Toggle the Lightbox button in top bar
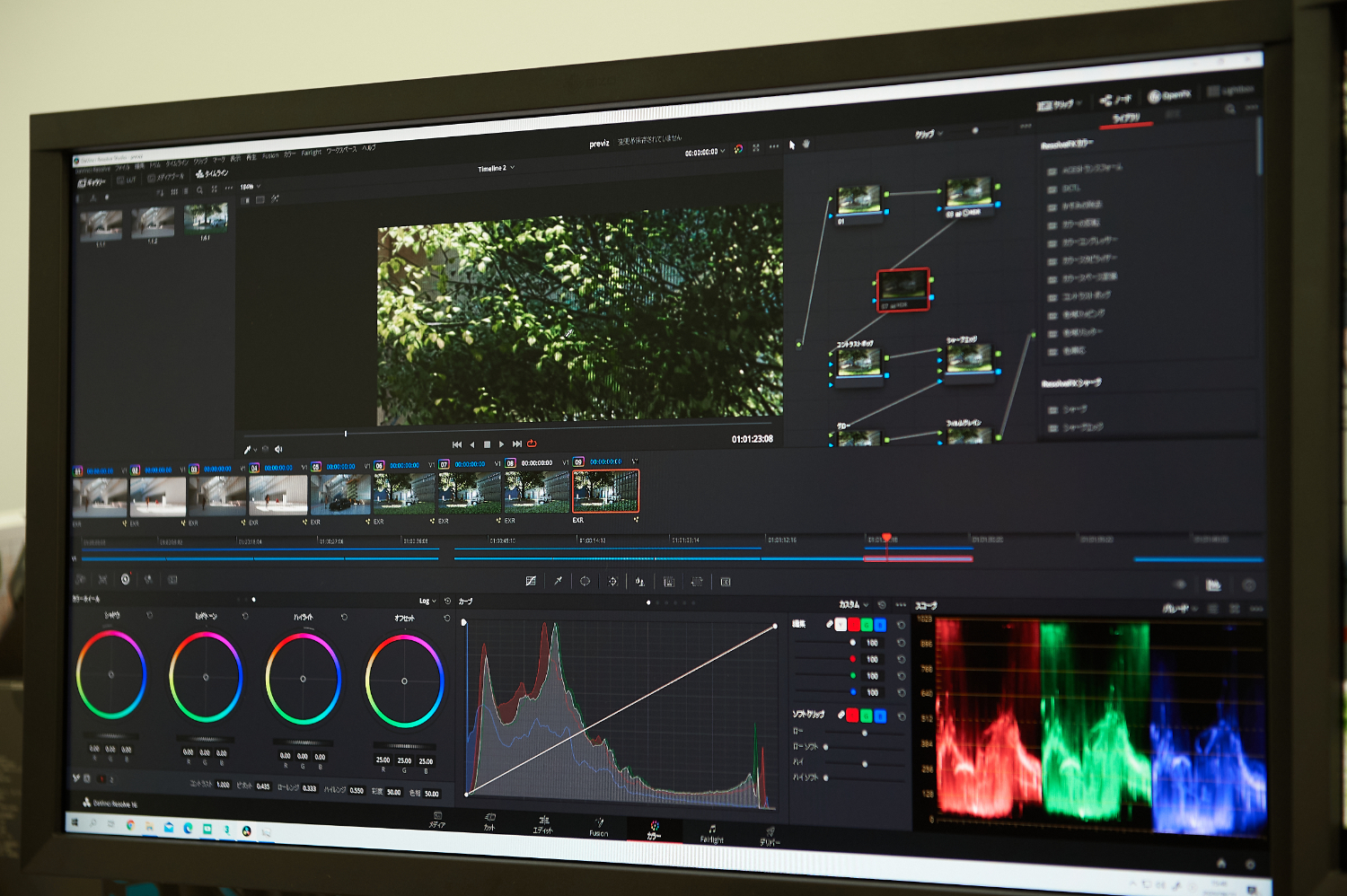 tap(1230, 90)
